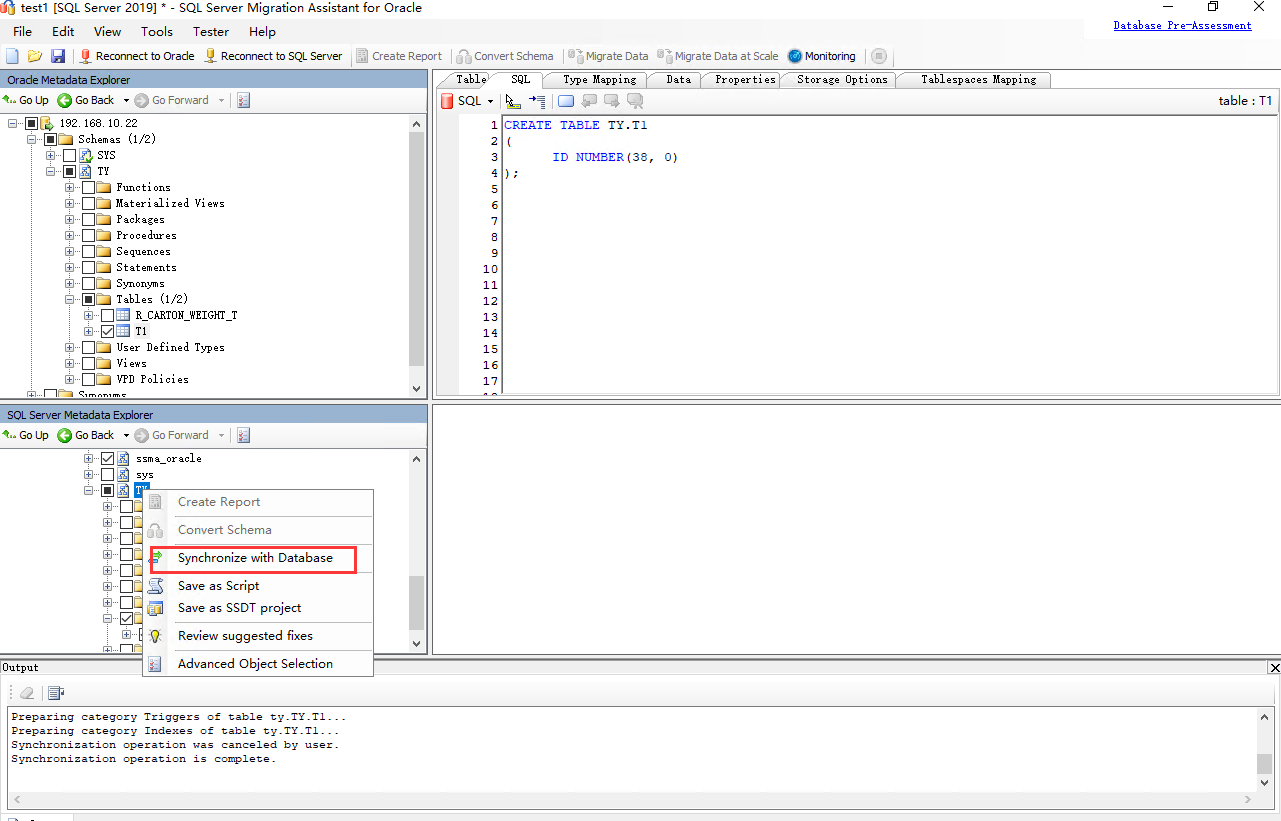Open the Tester menu

point(211,32)
